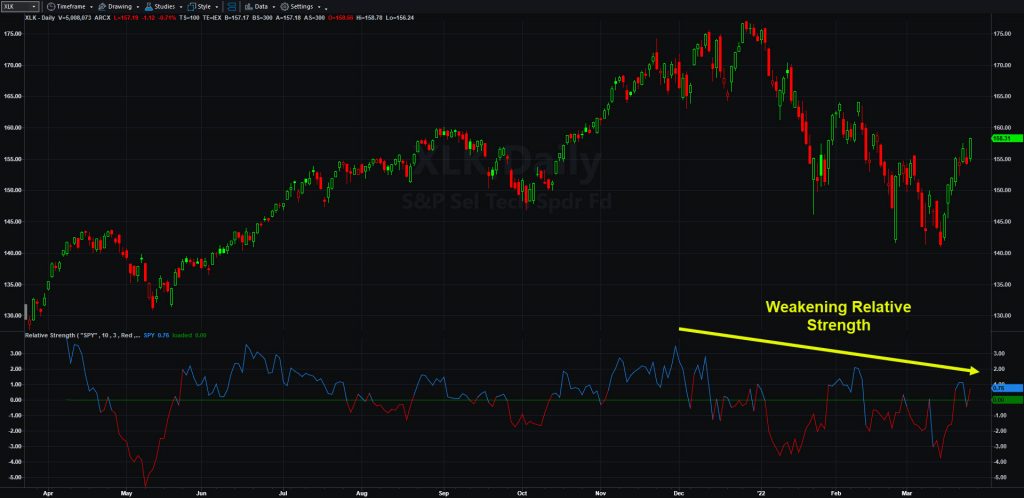
Task: Click the A=157.18 ask readout
Action: click(x=289, y=17)
